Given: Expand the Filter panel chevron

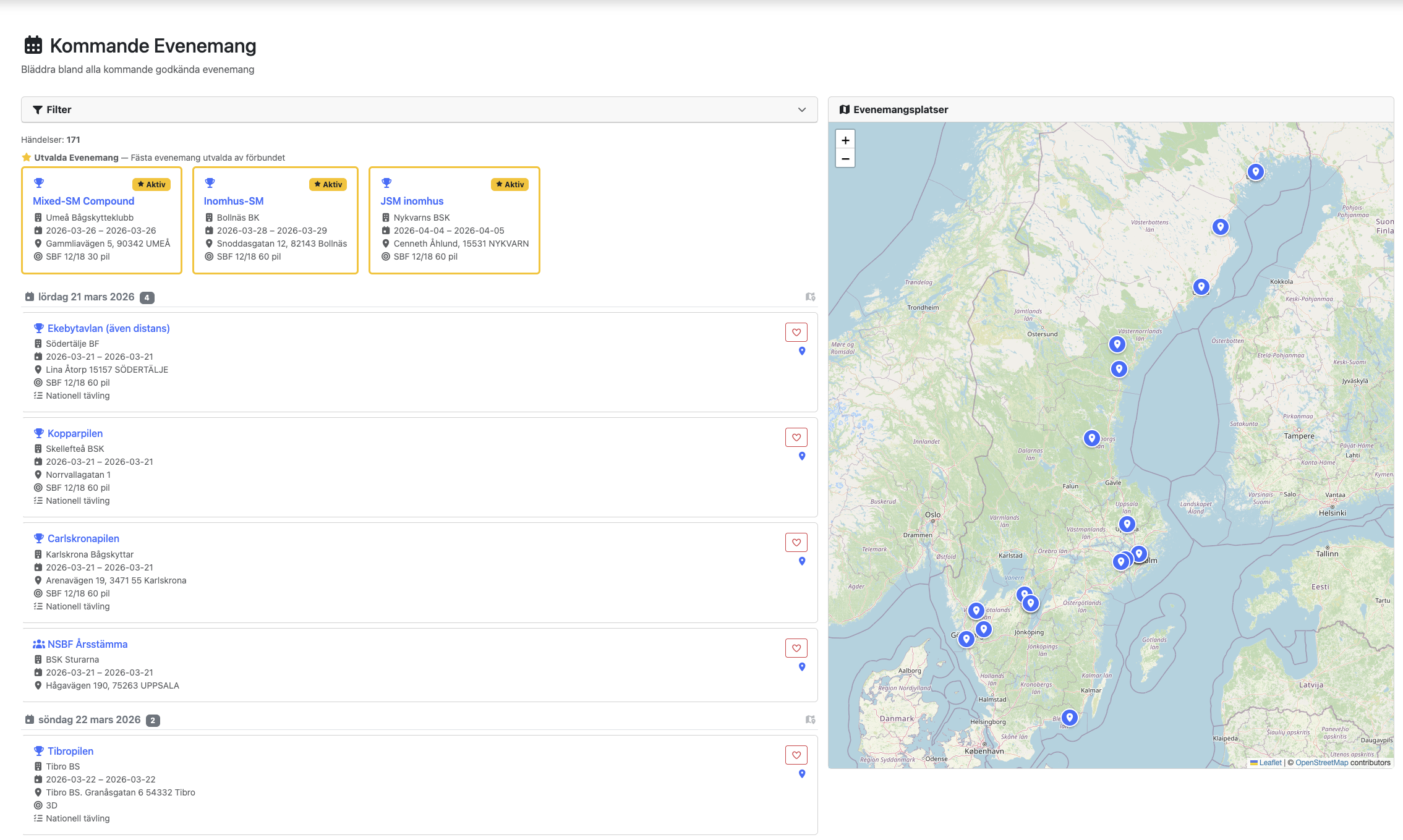Looking at the screenshot, I should pos(802,110).
